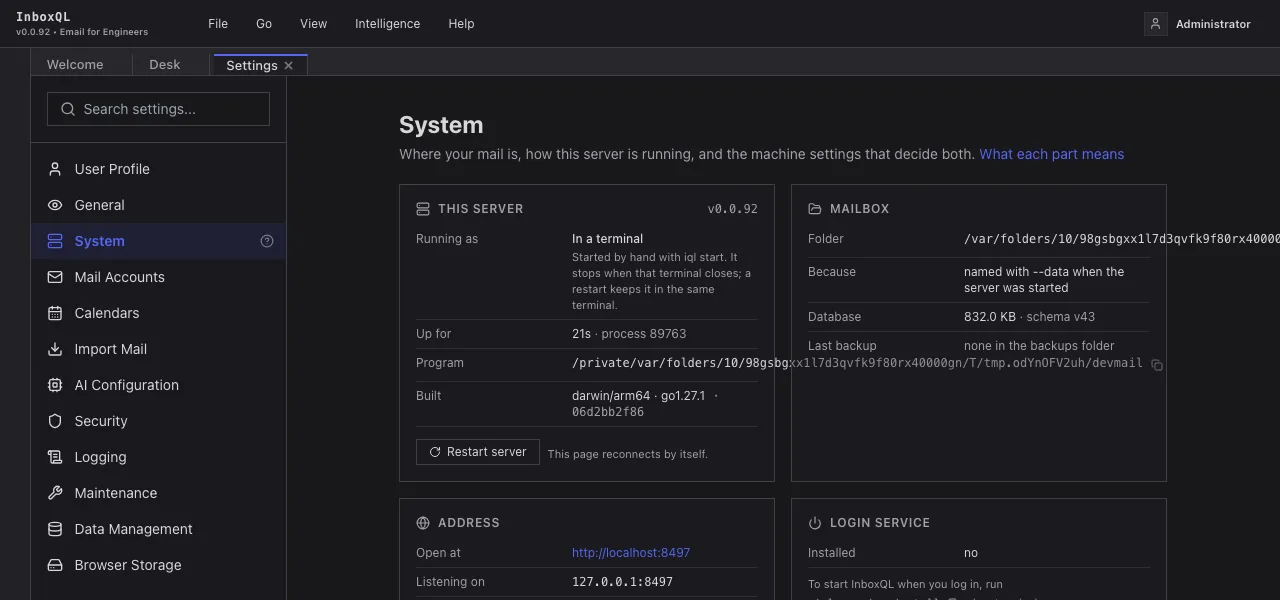1280x600 pixels.
Task: Close the Settings tab
Action: pos(289,65)
